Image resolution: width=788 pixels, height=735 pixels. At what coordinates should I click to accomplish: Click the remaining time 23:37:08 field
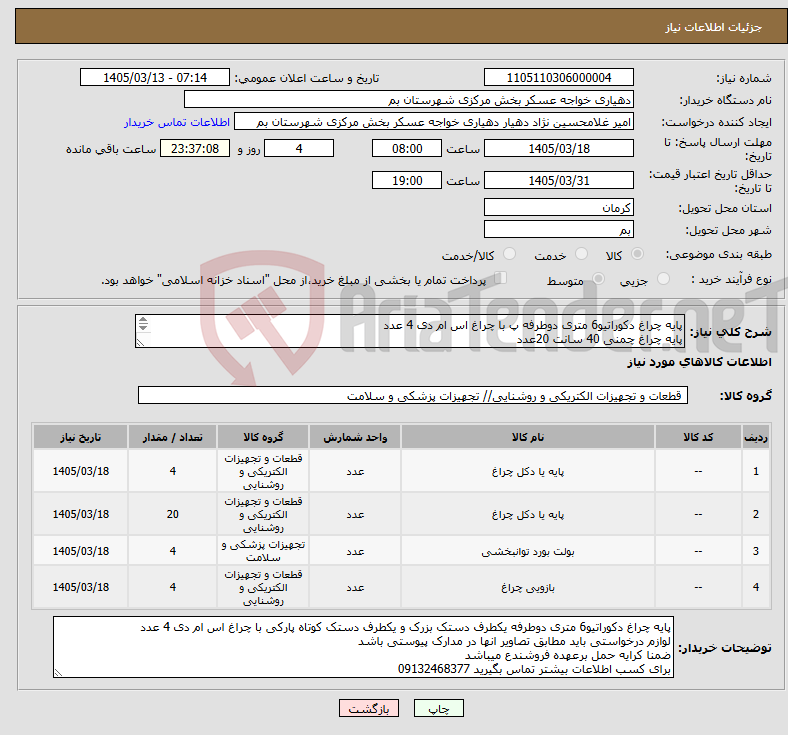[x=195, y=149]
